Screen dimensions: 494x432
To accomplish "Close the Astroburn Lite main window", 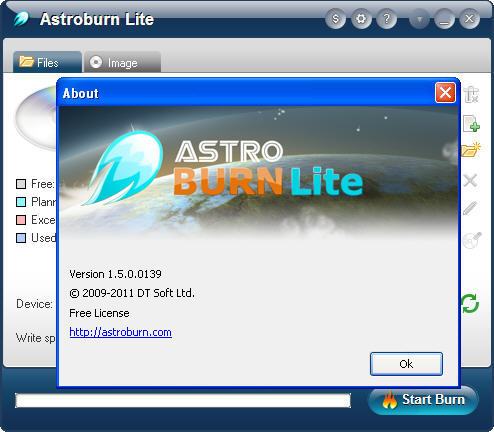I will coord(469,19).
